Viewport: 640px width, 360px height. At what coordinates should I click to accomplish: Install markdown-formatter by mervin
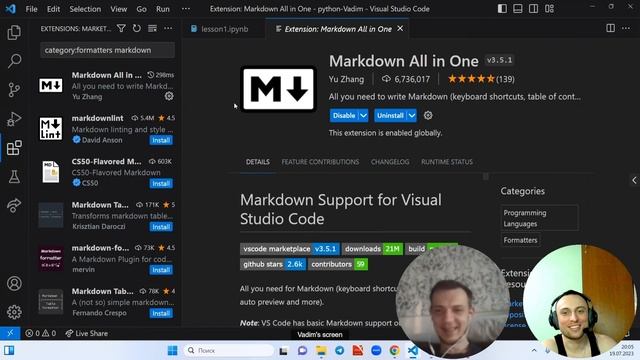[x=161, y=270]
